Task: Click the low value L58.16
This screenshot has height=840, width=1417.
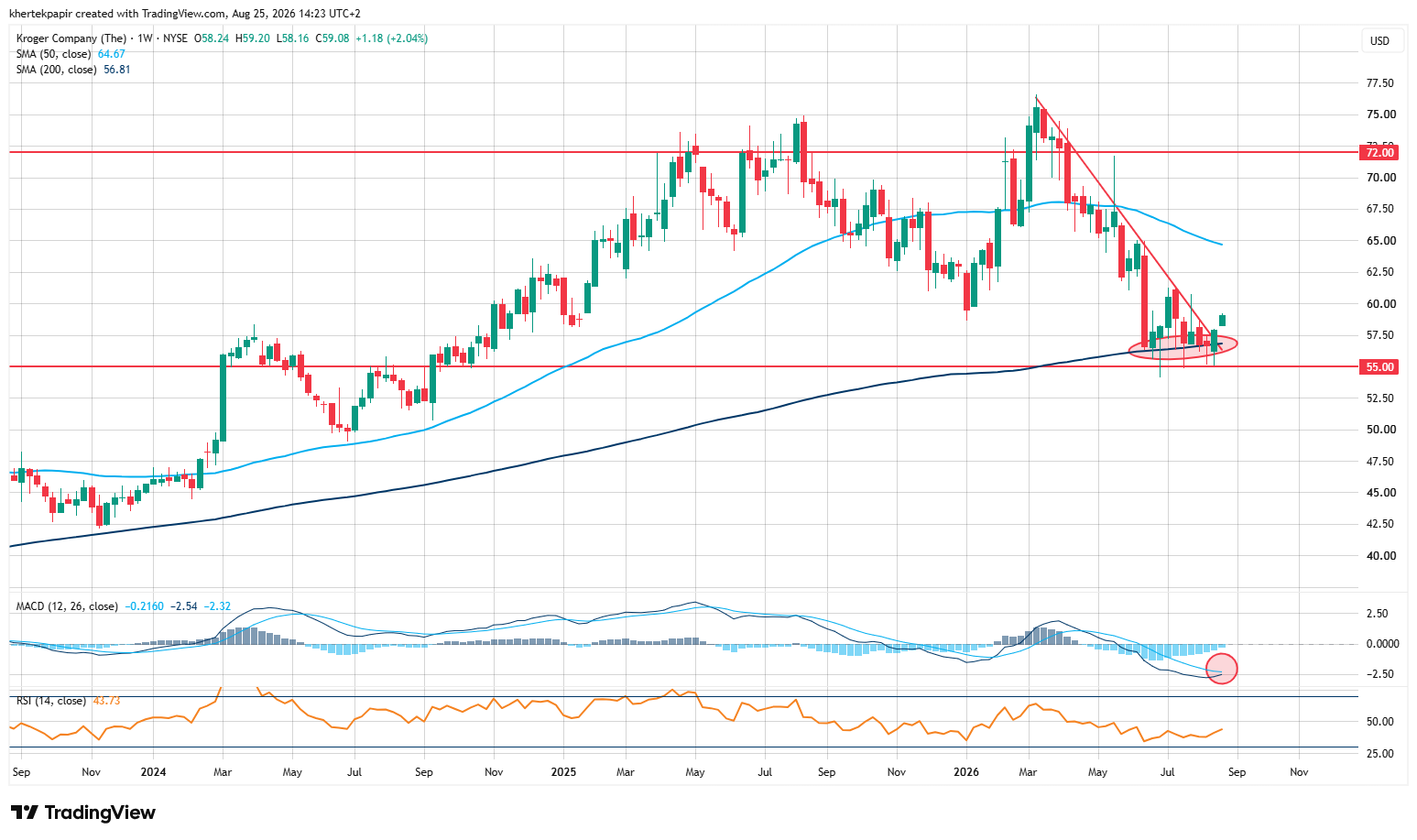Action: (x=293, y=38)
